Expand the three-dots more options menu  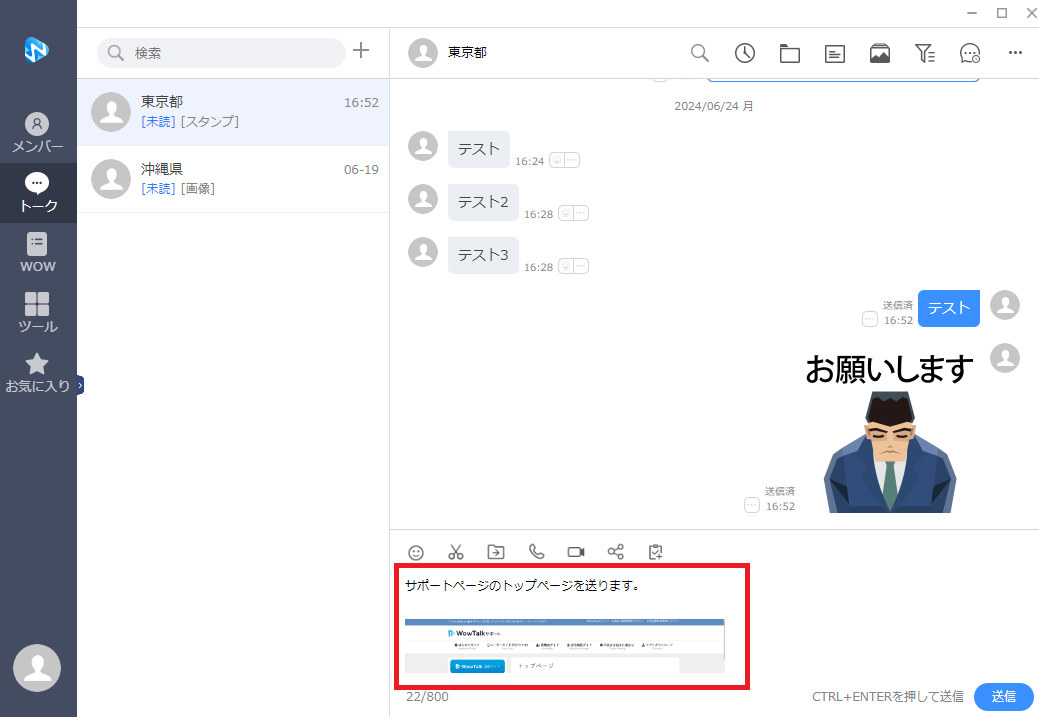tap(1015, 53)
